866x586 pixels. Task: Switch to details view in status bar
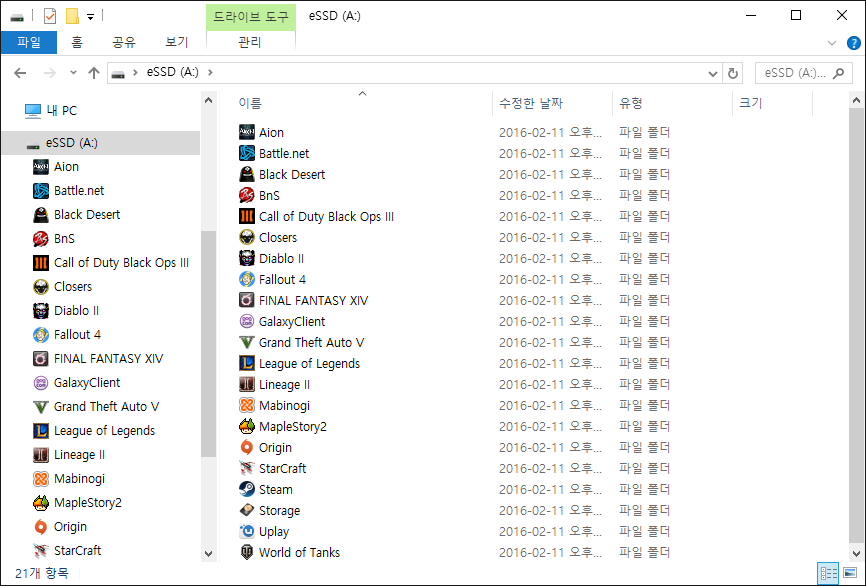pos(827,573)
